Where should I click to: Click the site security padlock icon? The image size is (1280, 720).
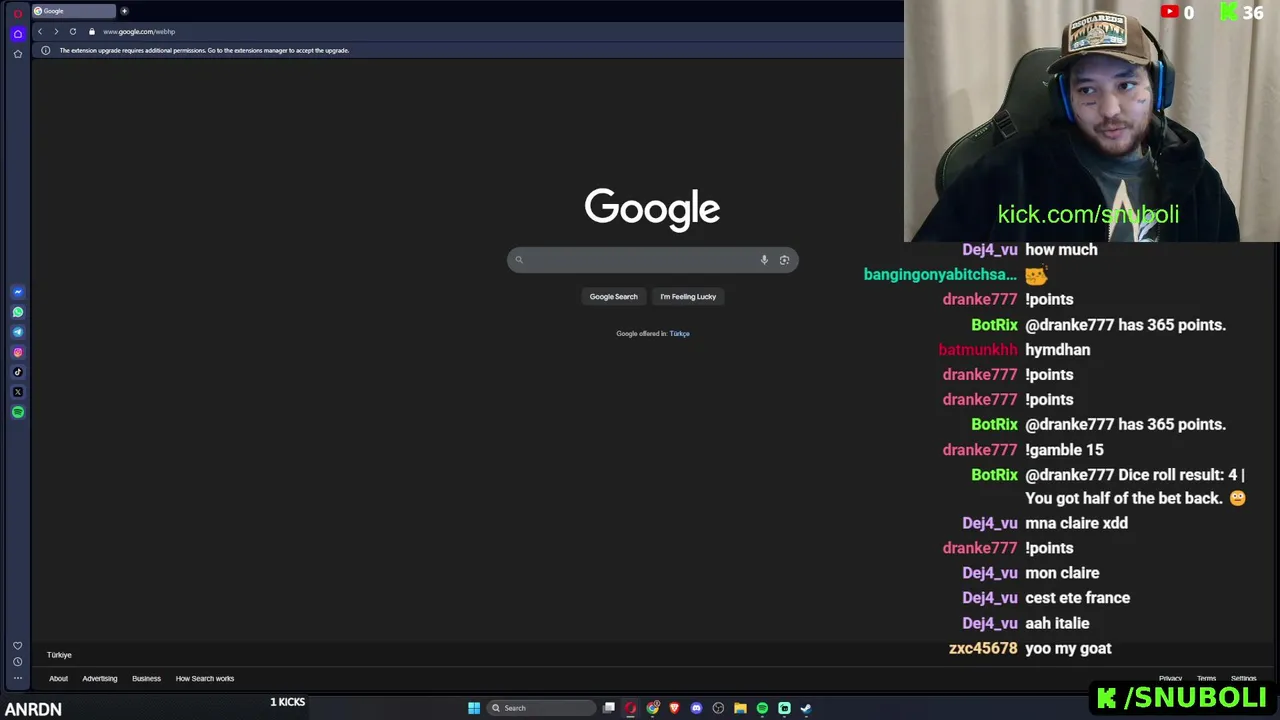point(92,31)
